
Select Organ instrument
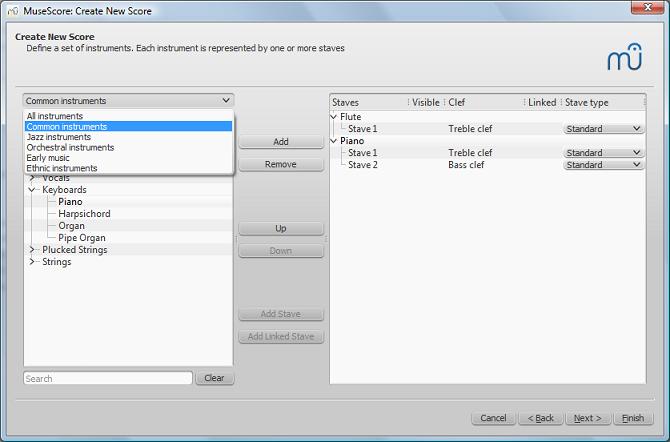click(x=71, y=226)
